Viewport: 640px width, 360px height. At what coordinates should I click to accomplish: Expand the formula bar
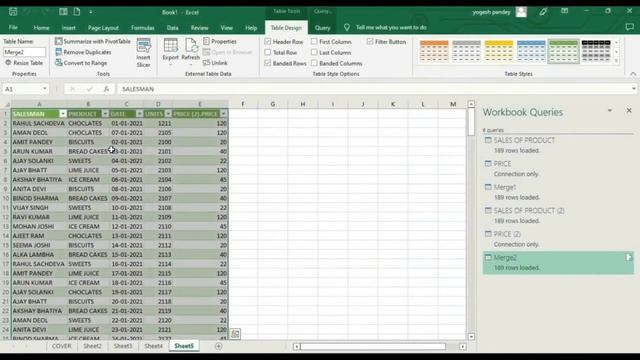[x=633, y=89]
